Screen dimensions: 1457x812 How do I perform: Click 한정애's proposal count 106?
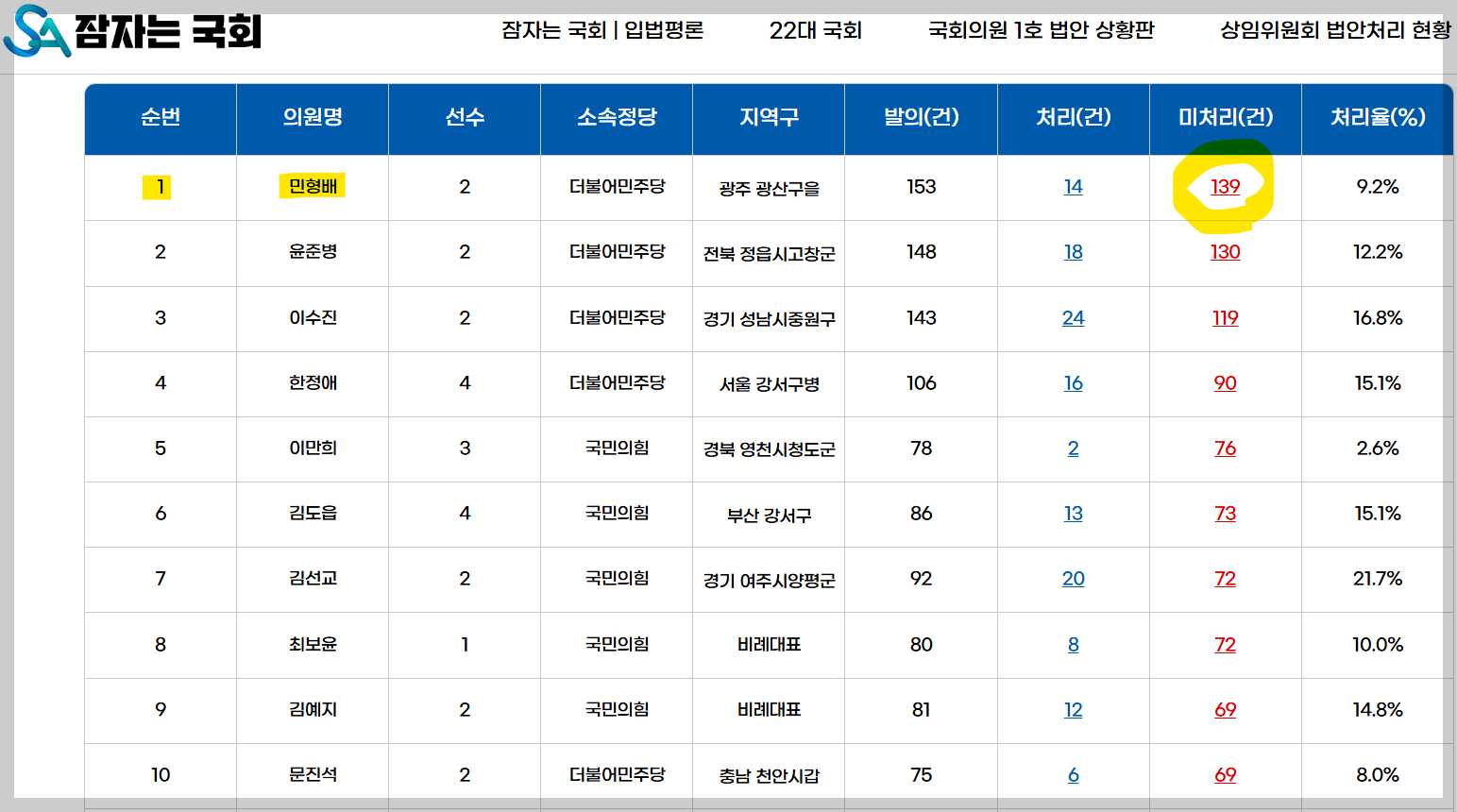pos(921,383)
